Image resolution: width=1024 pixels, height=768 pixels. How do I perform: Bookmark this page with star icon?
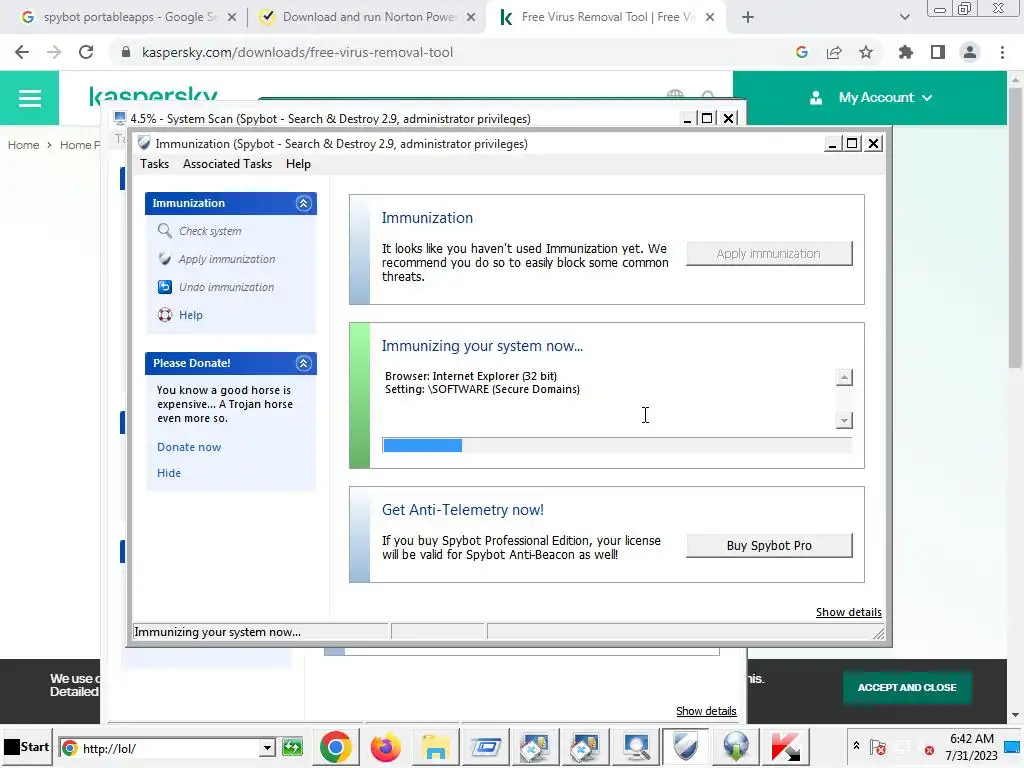[866, 52]
